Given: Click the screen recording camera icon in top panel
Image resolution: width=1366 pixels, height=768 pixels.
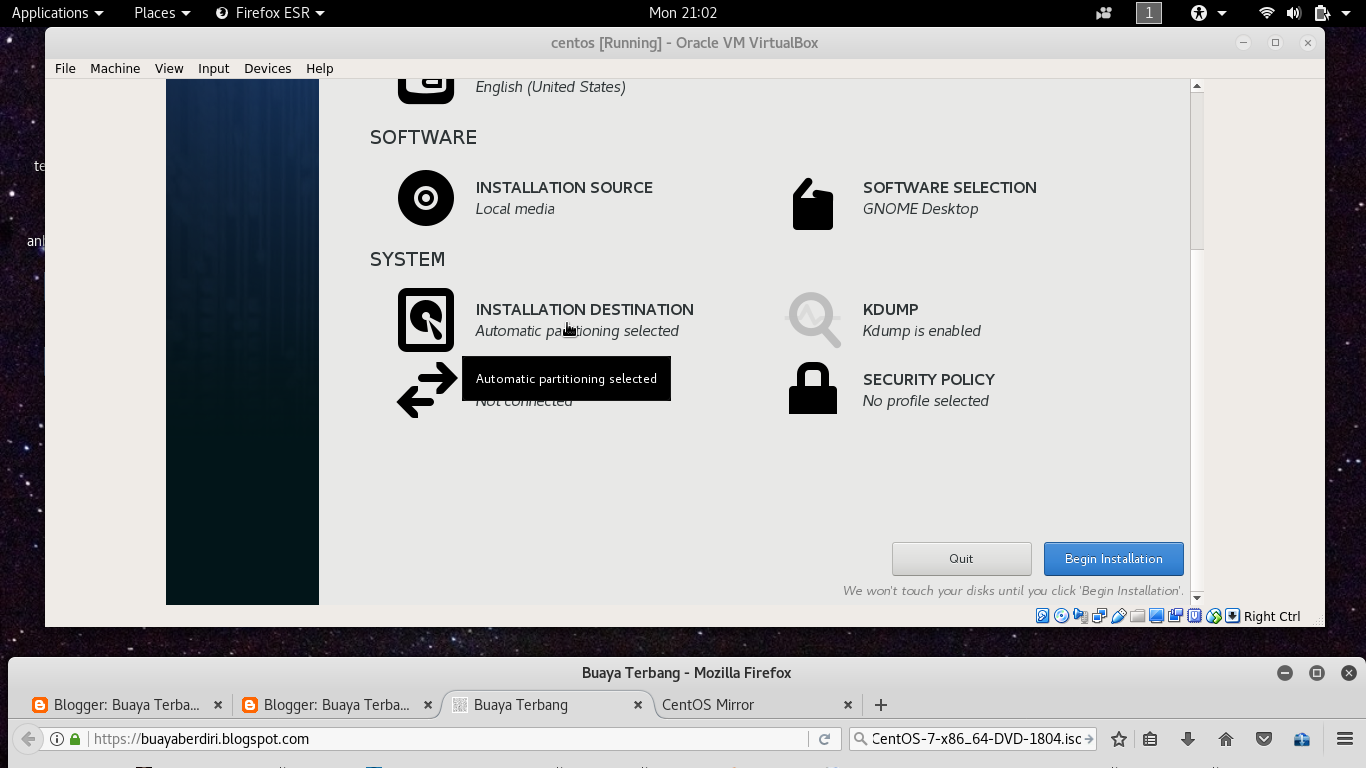Looking at the screenshot, I should point(1104,13).
